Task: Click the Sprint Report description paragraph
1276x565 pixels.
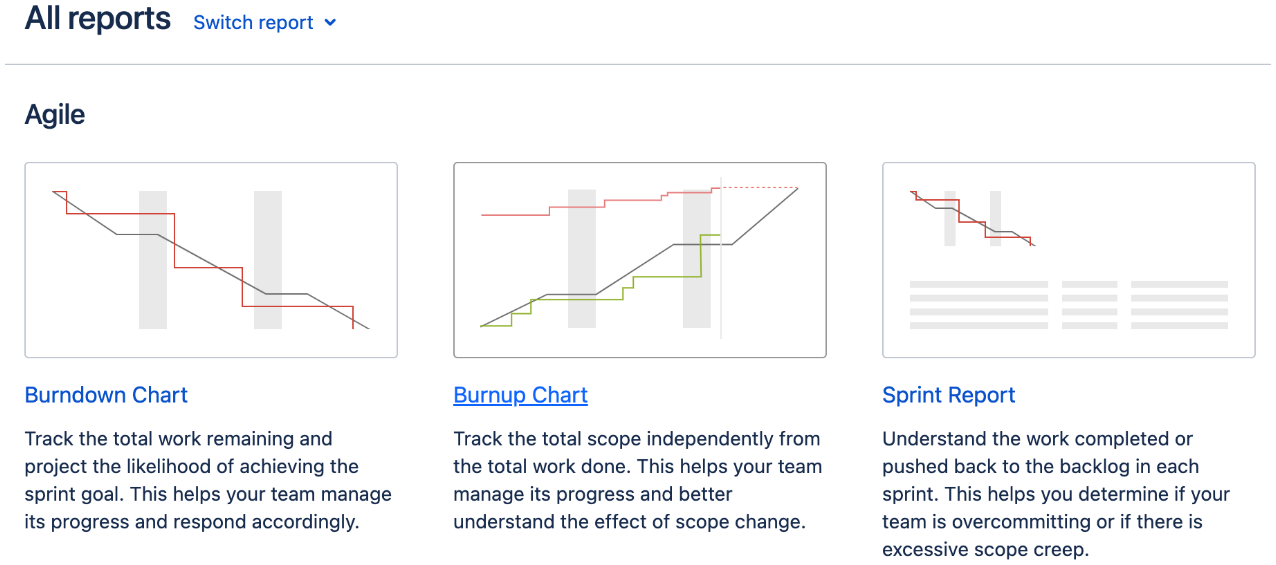Action: tap(1056, 494)
